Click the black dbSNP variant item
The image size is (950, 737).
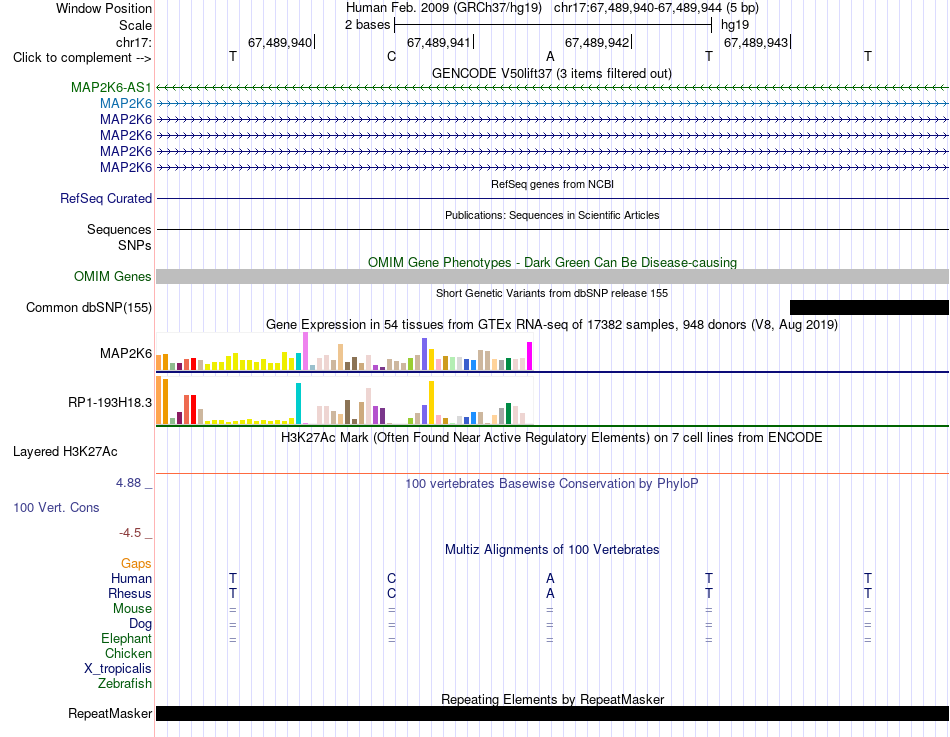point(869,307)
